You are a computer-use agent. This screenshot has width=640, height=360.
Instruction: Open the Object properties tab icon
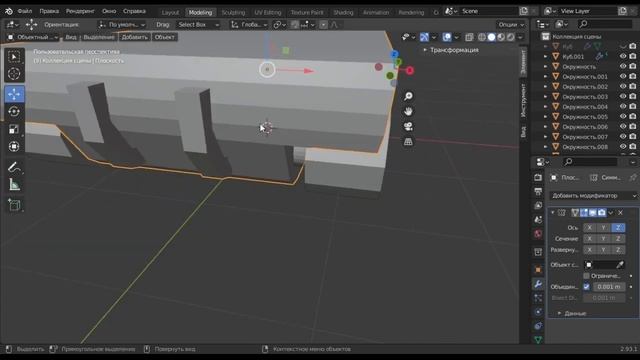(538, 270)
